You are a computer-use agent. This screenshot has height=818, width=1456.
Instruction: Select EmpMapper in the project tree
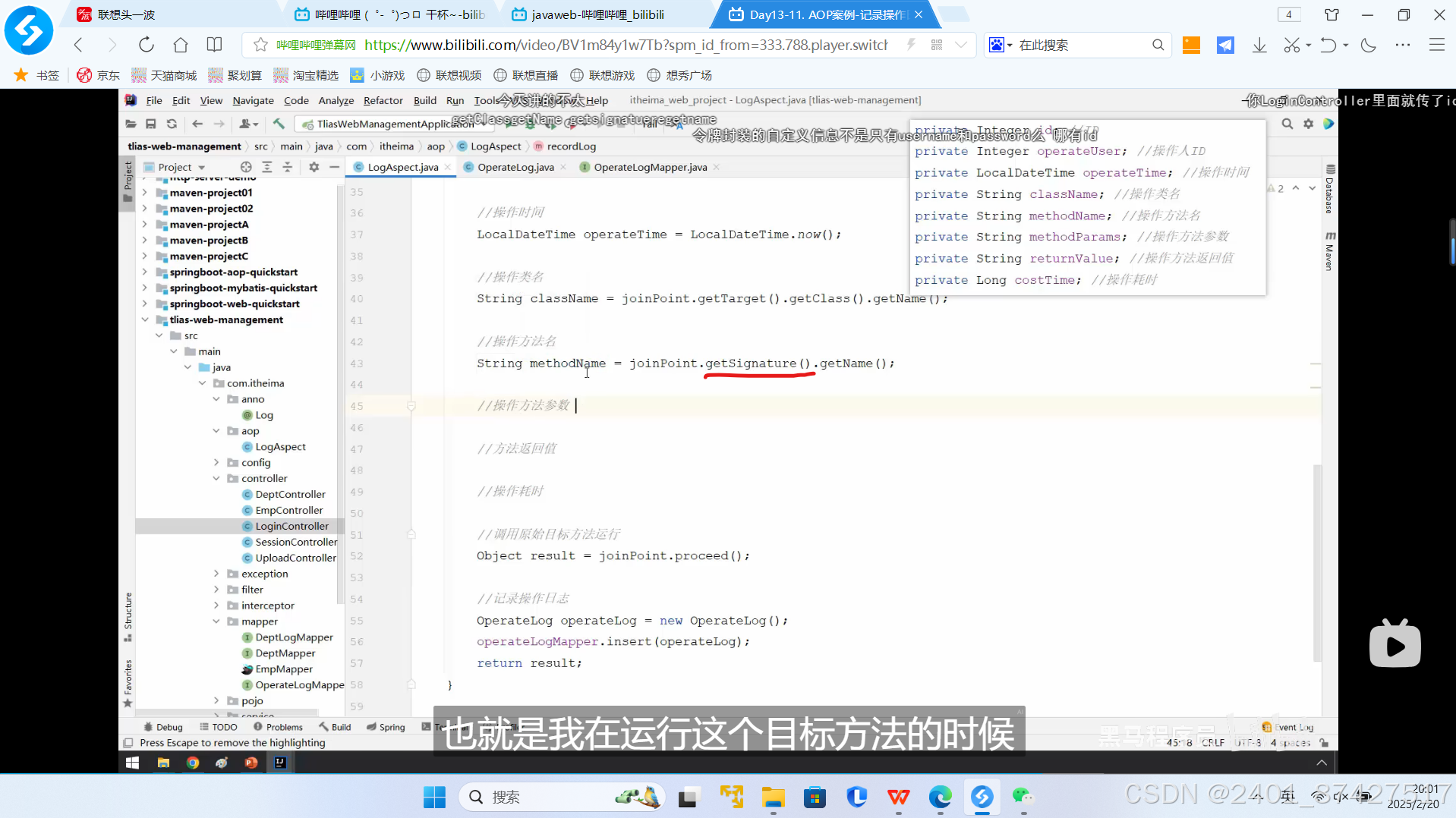284,669
